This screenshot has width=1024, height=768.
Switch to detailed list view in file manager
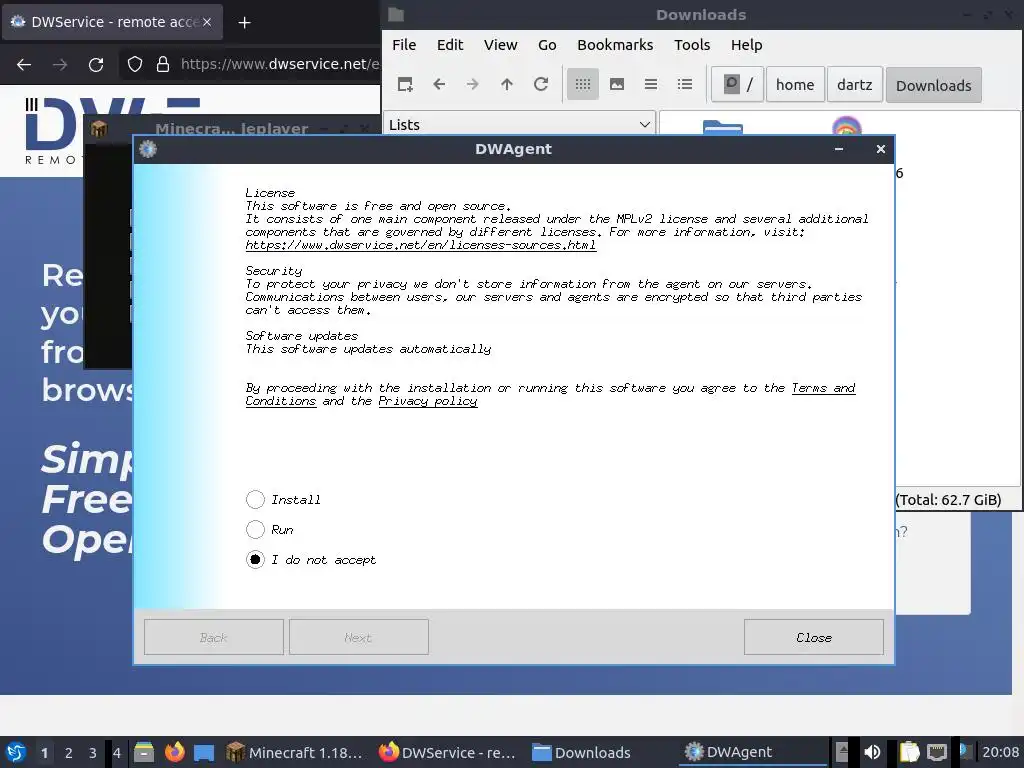[684, 84]
